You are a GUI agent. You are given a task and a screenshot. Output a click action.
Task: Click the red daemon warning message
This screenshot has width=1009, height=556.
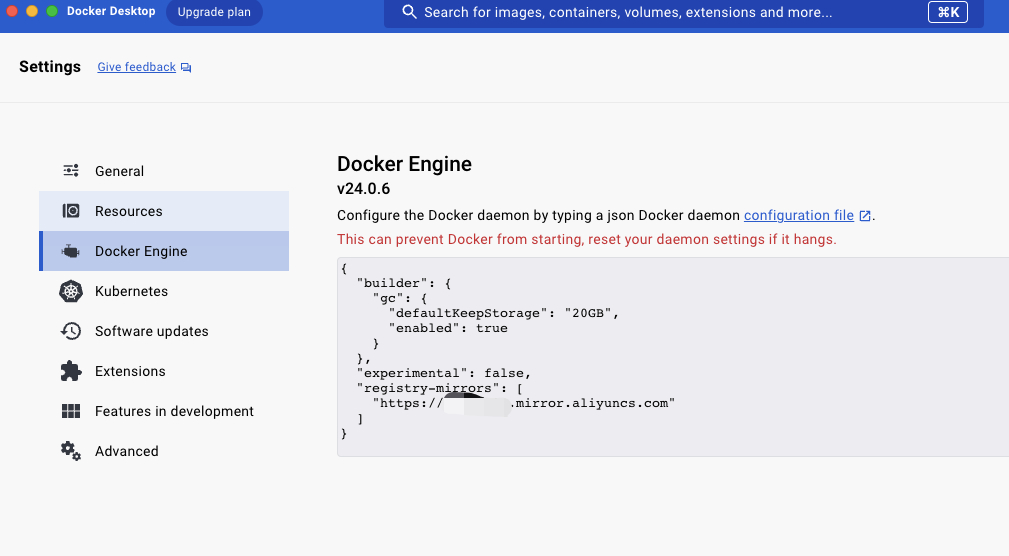[587, 239]
